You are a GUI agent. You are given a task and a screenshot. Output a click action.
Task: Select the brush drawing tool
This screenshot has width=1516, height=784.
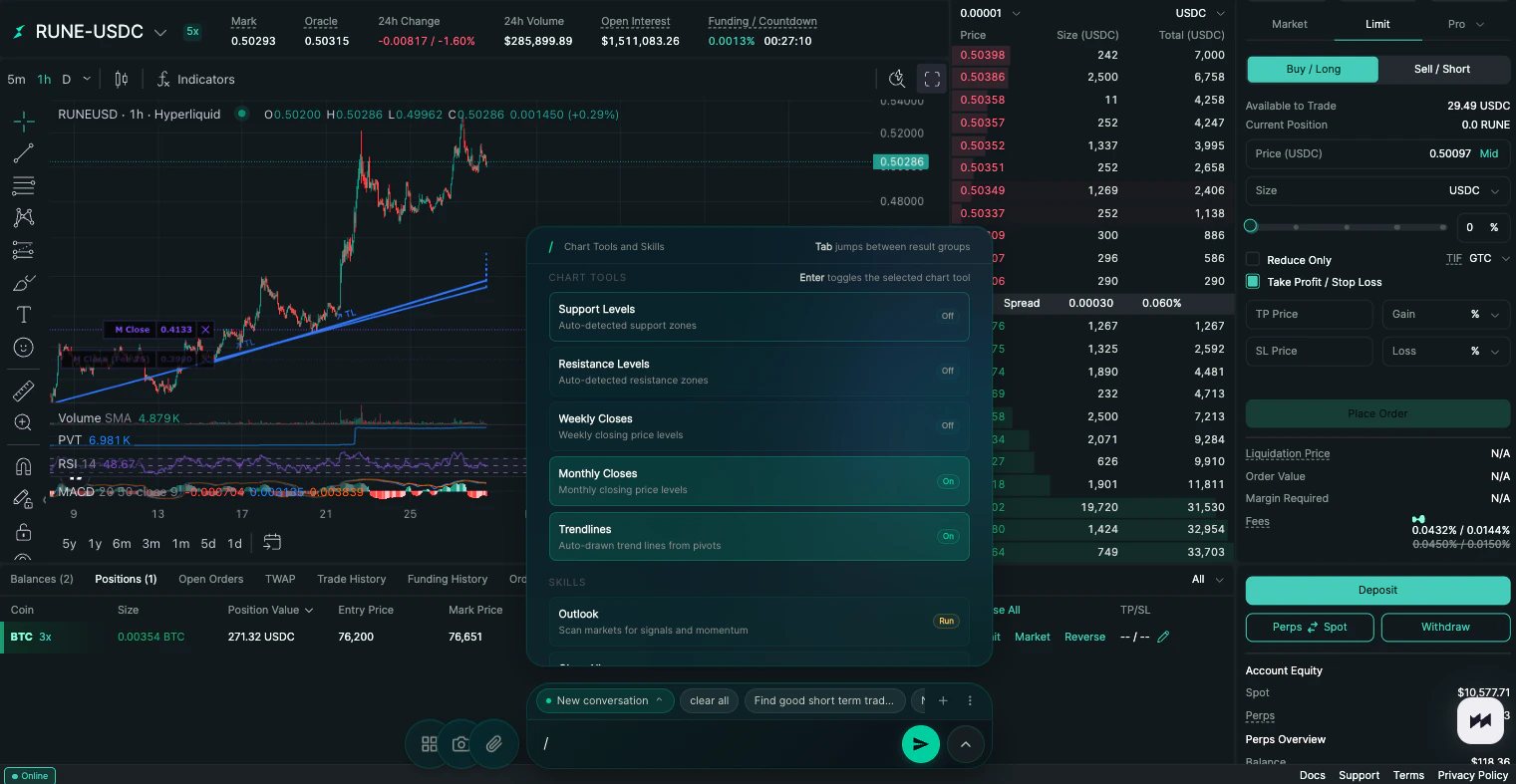tap(24, 283)
